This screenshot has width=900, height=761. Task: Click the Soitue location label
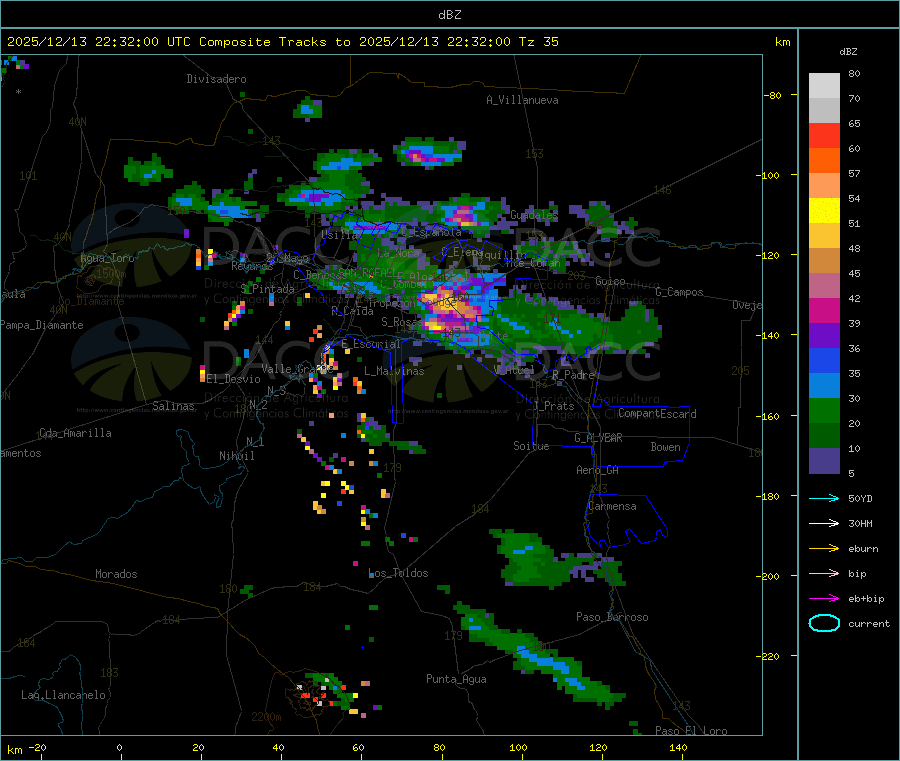pyautogui.click(x=531, y=446)
